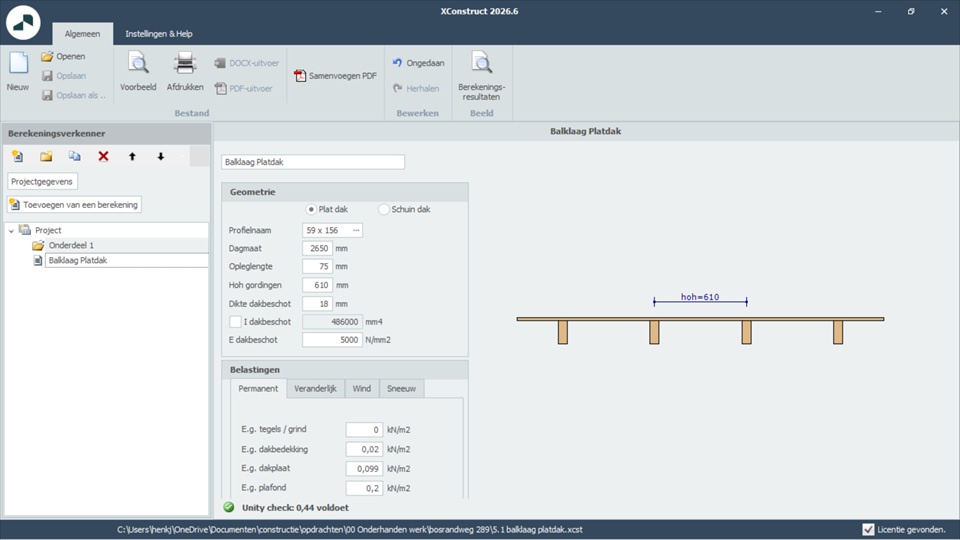Viewport: 960px width, 540px height.
Task: Move calculation up with arrow icon
Action: (x=132, y=156)
